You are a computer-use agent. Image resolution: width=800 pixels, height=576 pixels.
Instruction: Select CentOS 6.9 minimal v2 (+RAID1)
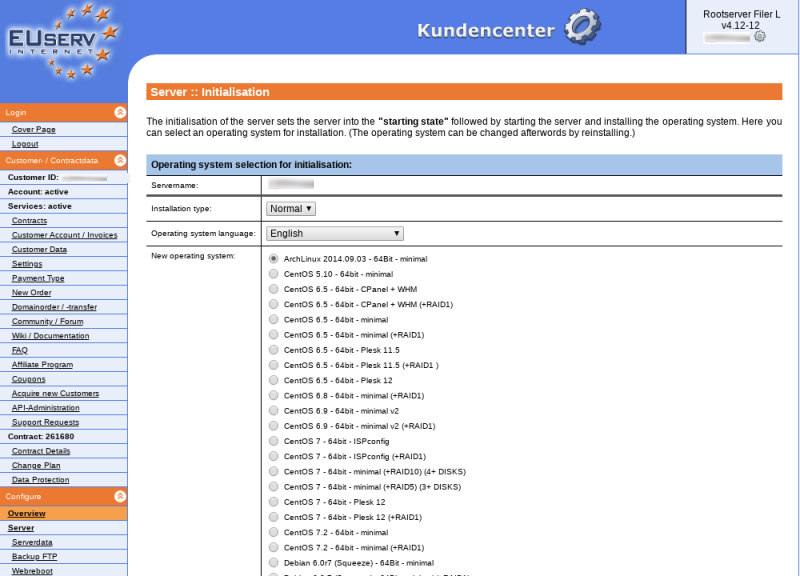[273, 426]
